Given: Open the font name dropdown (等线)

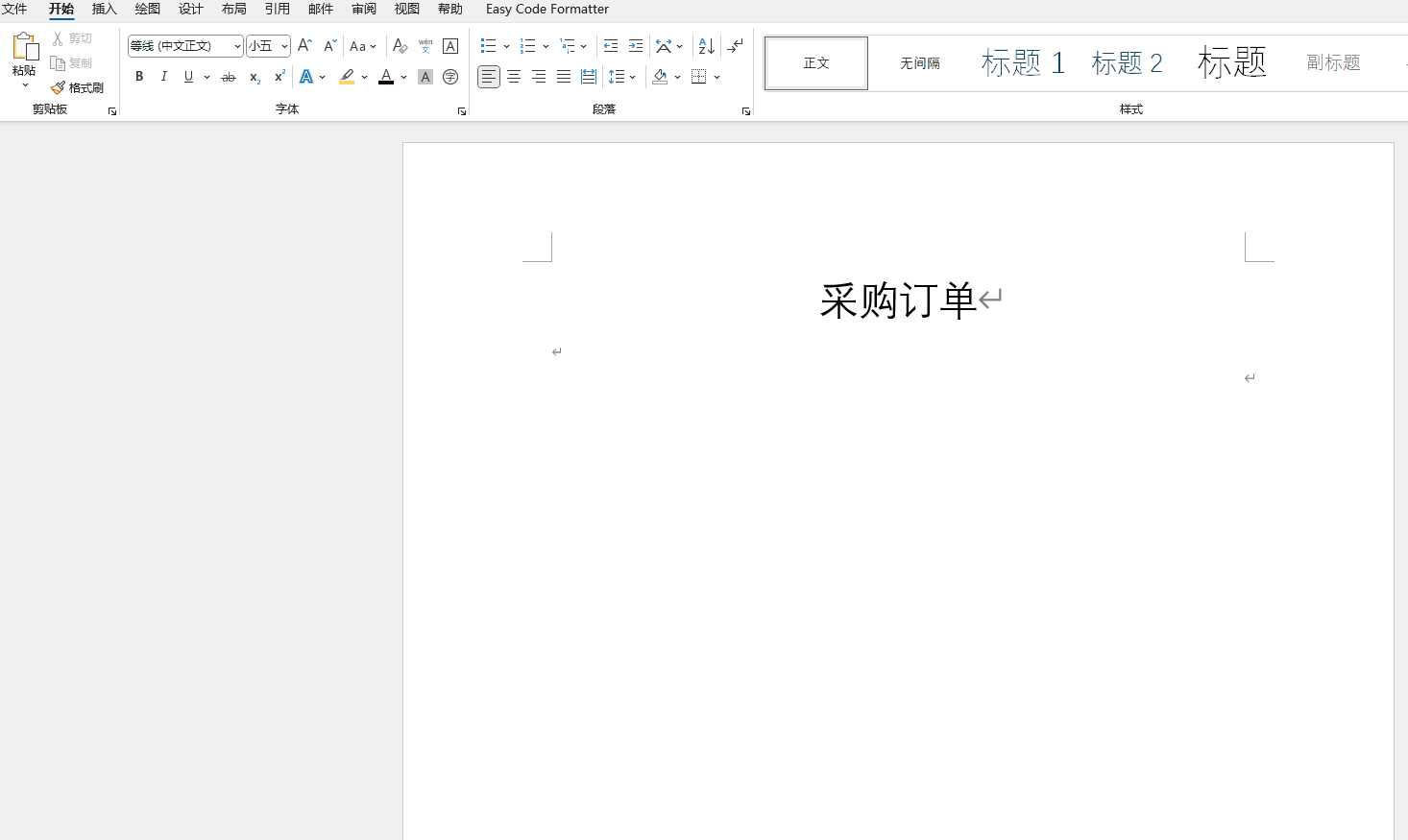Looking at the screenshot, I should 237,46.
